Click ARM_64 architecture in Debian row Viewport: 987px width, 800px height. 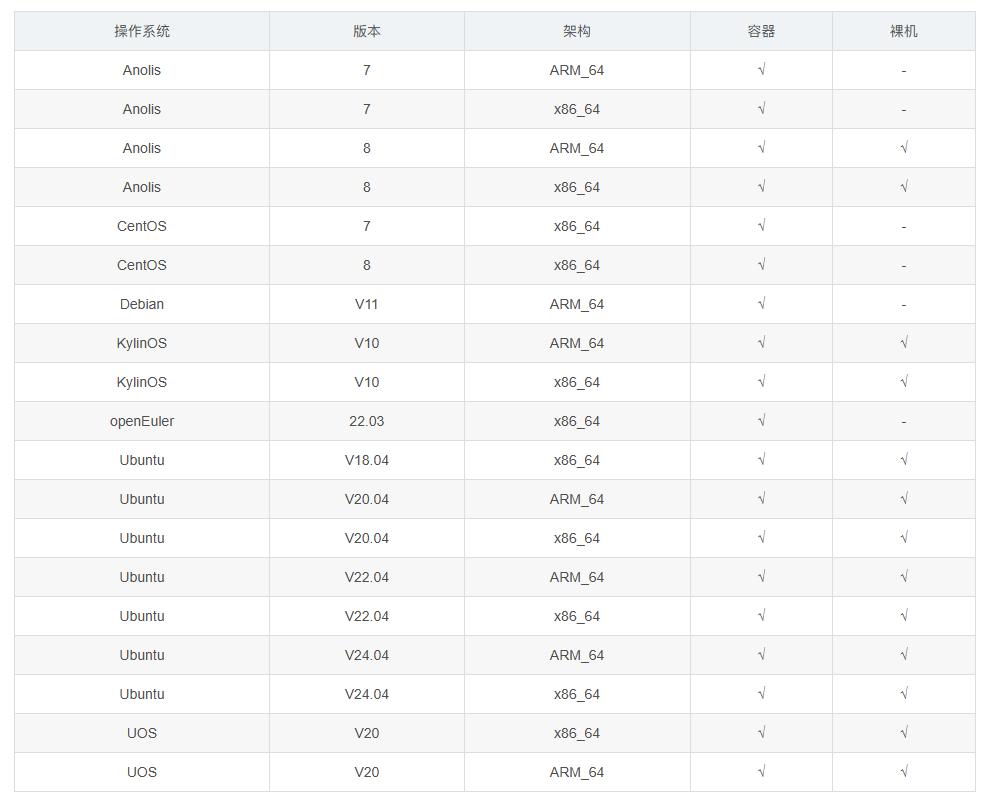tap(577, 305)
